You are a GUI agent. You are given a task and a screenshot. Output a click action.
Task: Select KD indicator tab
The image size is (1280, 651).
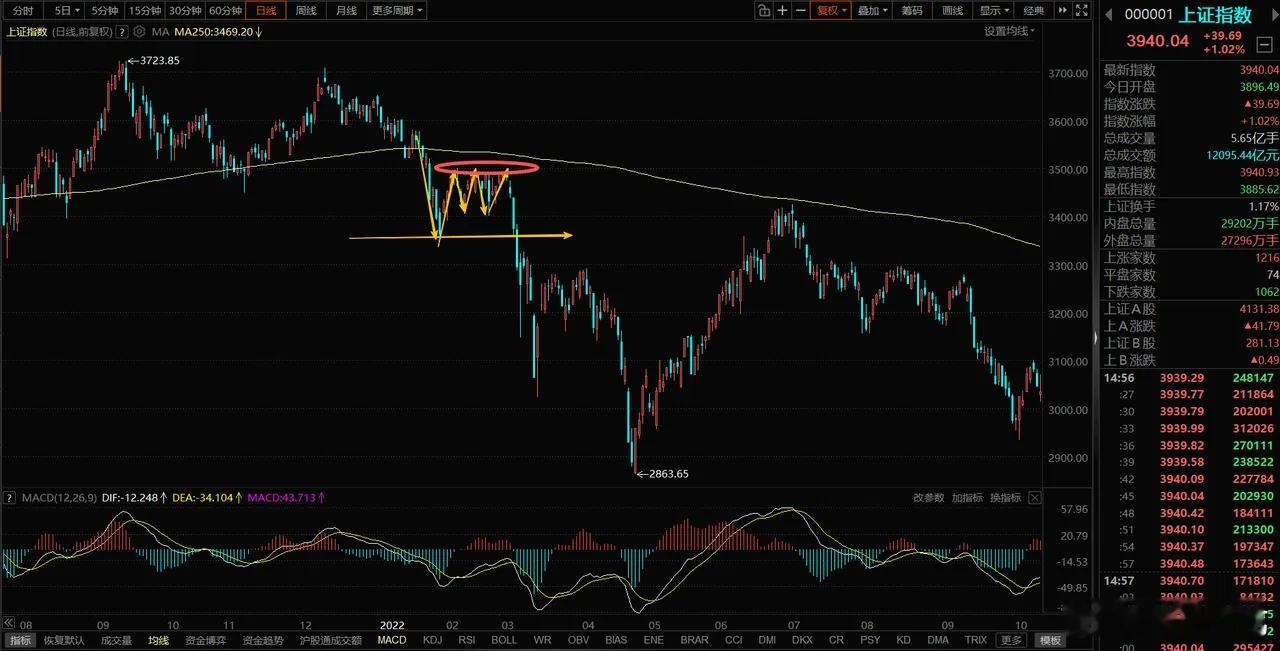click(x=903, y=640)
